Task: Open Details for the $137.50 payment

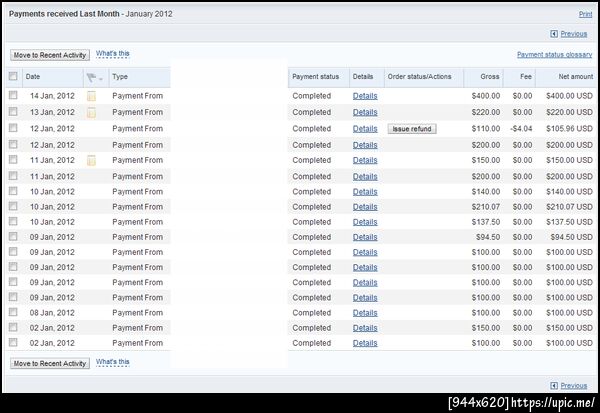Action: coord(365,222)
